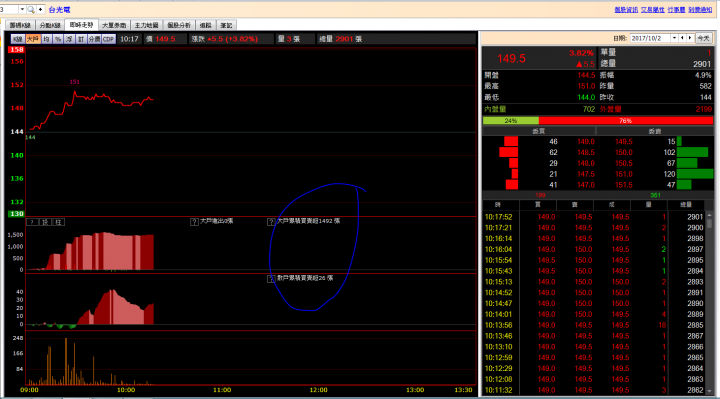Click the green 24% inner volume bar
The width and height of the screenshot is (720, 399).
coord(511,121)
